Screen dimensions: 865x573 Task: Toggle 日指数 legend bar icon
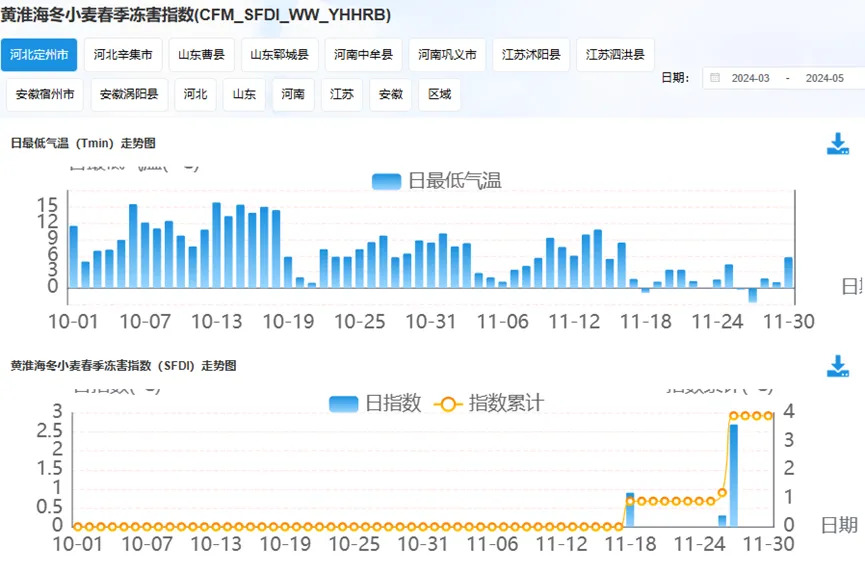343,404
